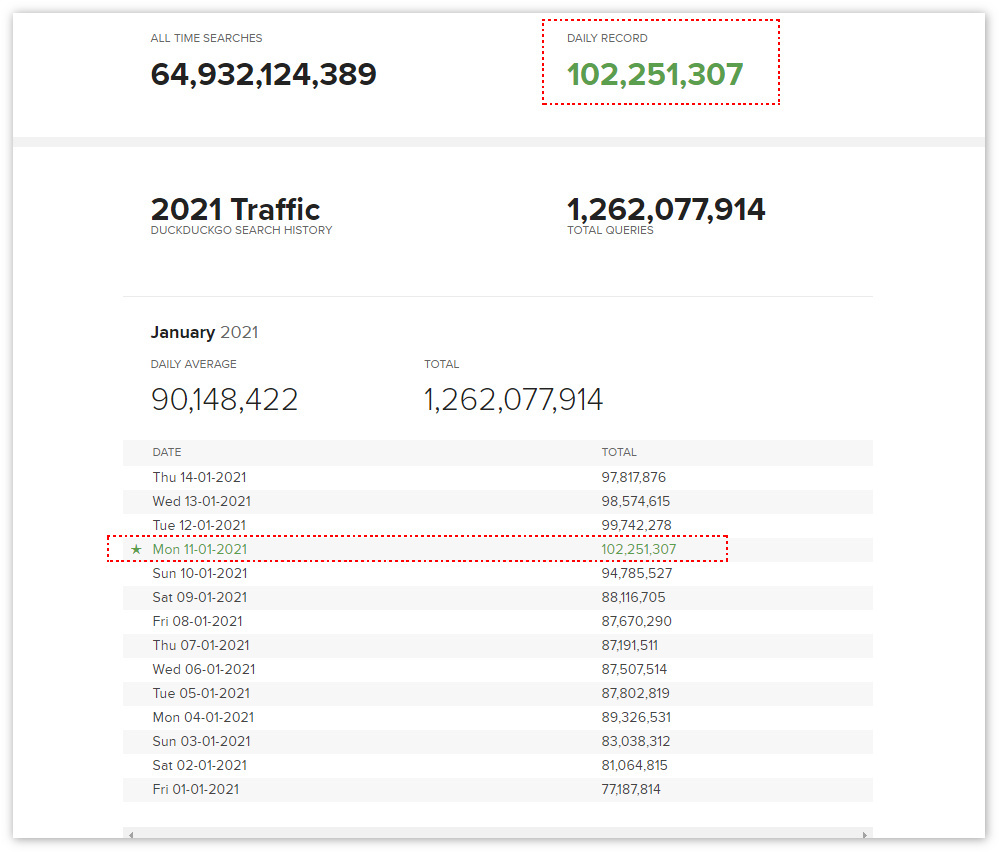Viewport: 999px width, 852px height.
Task: Click the green 102,251,307 total in the table
Action: 639,550
